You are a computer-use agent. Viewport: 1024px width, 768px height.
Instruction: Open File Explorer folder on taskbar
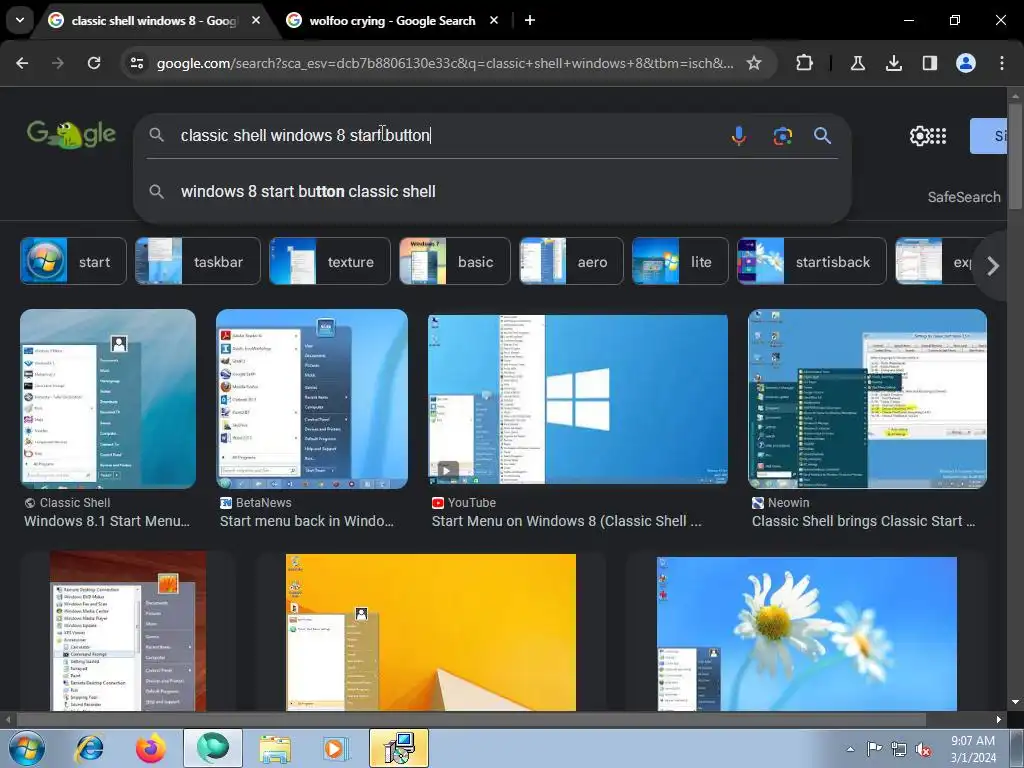click(275, 748)
